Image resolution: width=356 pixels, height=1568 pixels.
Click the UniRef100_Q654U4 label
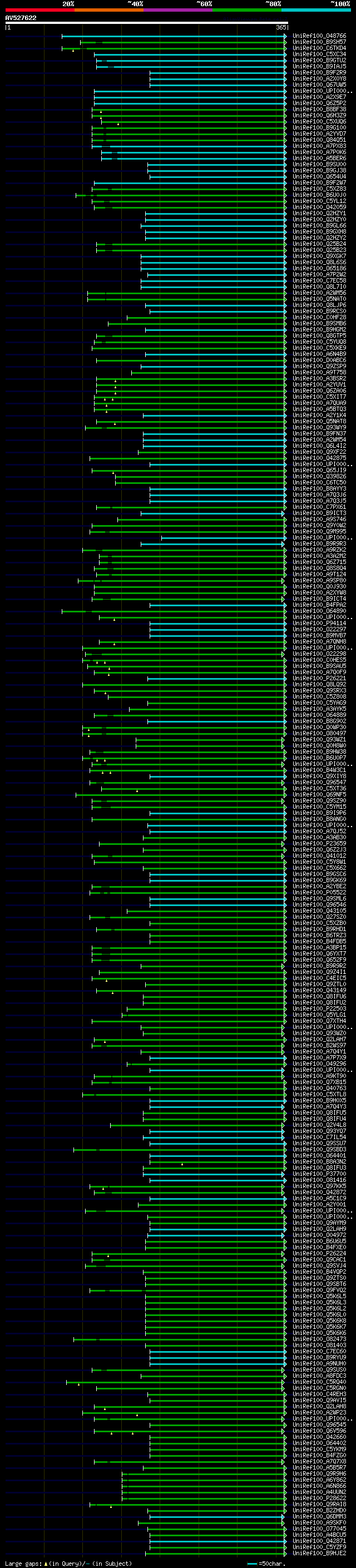click(x=319, y=176)
